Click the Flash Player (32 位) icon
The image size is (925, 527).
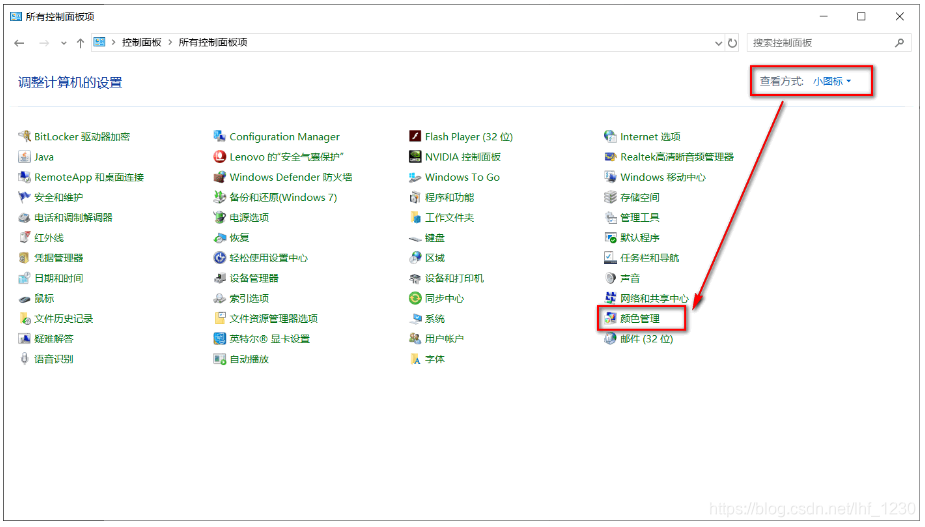(415, 136)
